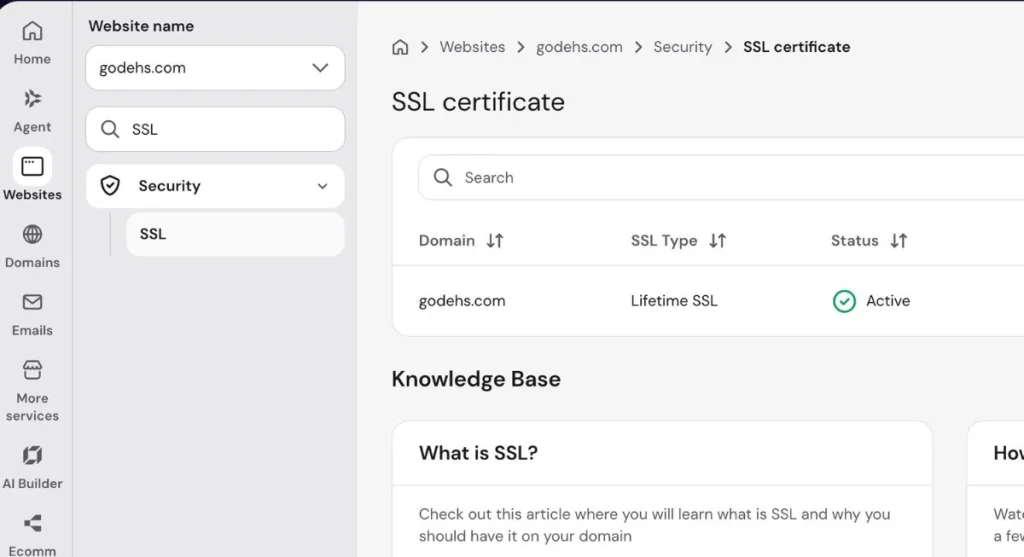Sort the table by SSL Type
Image resolution: width=1024 pixels, height=557 pixels.
(718, 241)
